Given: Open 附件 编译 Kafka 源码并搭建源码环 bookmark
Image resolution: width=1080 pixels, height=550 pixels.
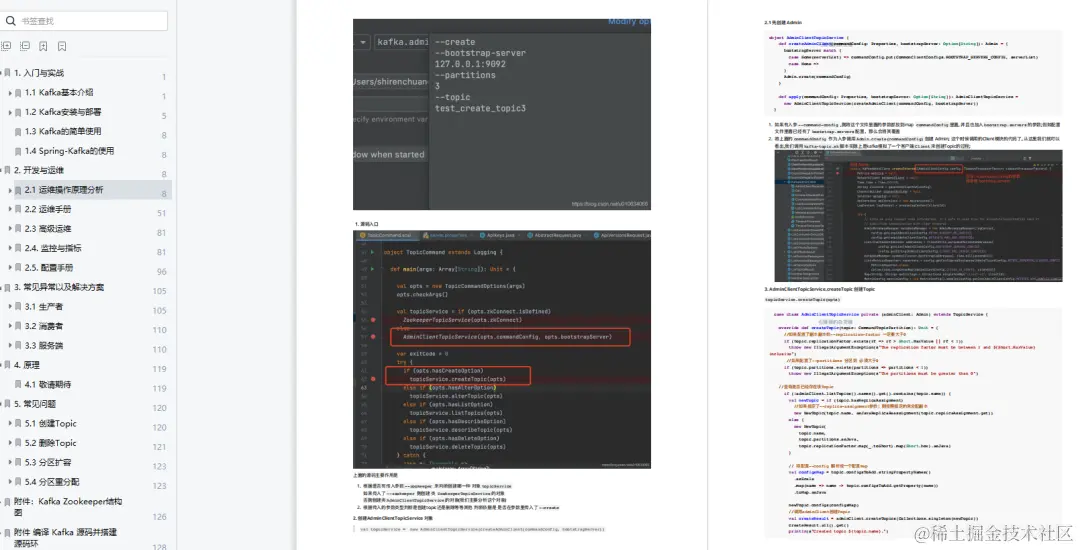Looking at the screenshot, I should tap(65, 538).
